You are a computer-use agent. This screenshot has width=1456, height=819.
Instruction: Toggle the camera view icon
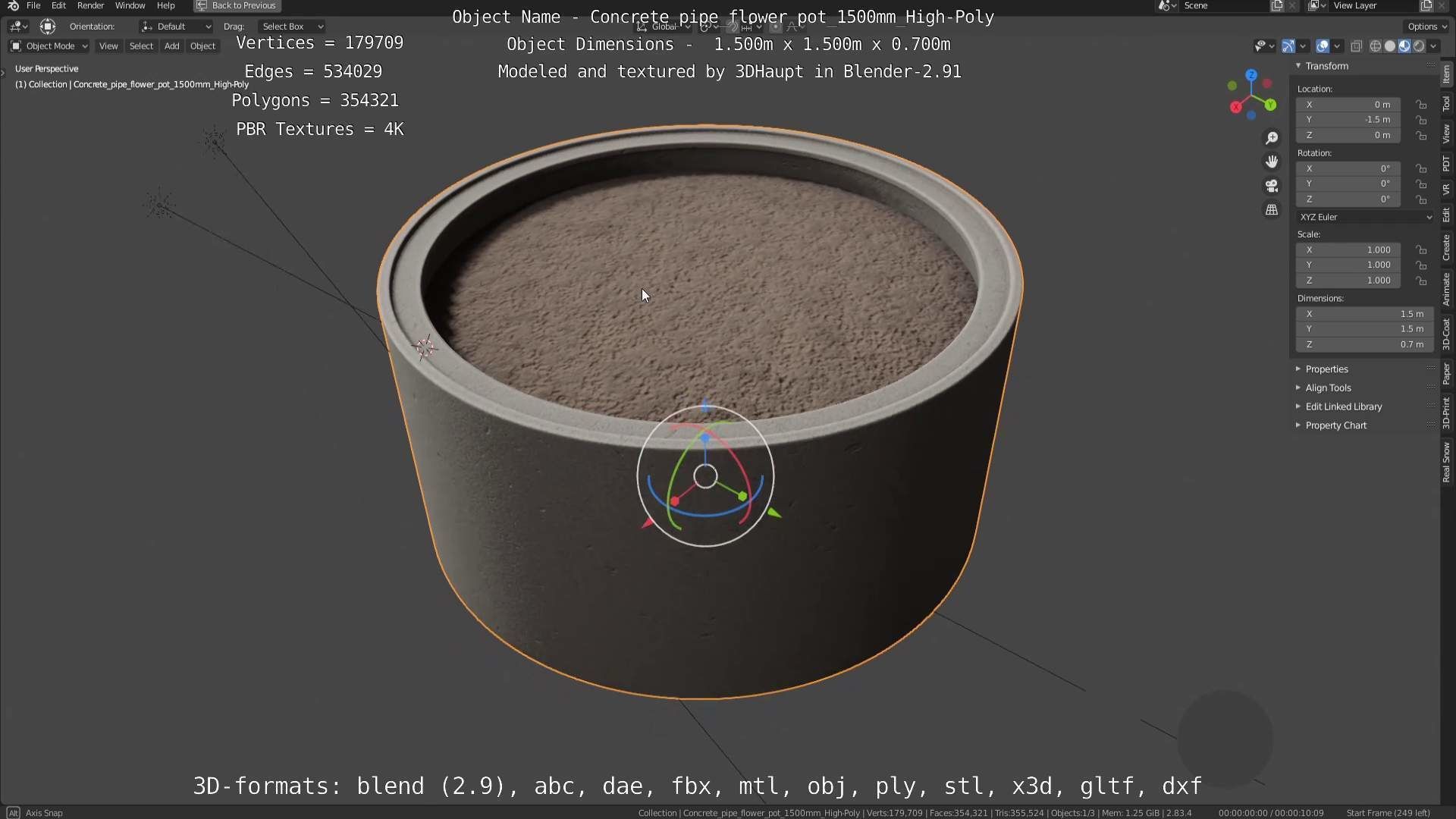[1272, 186]
